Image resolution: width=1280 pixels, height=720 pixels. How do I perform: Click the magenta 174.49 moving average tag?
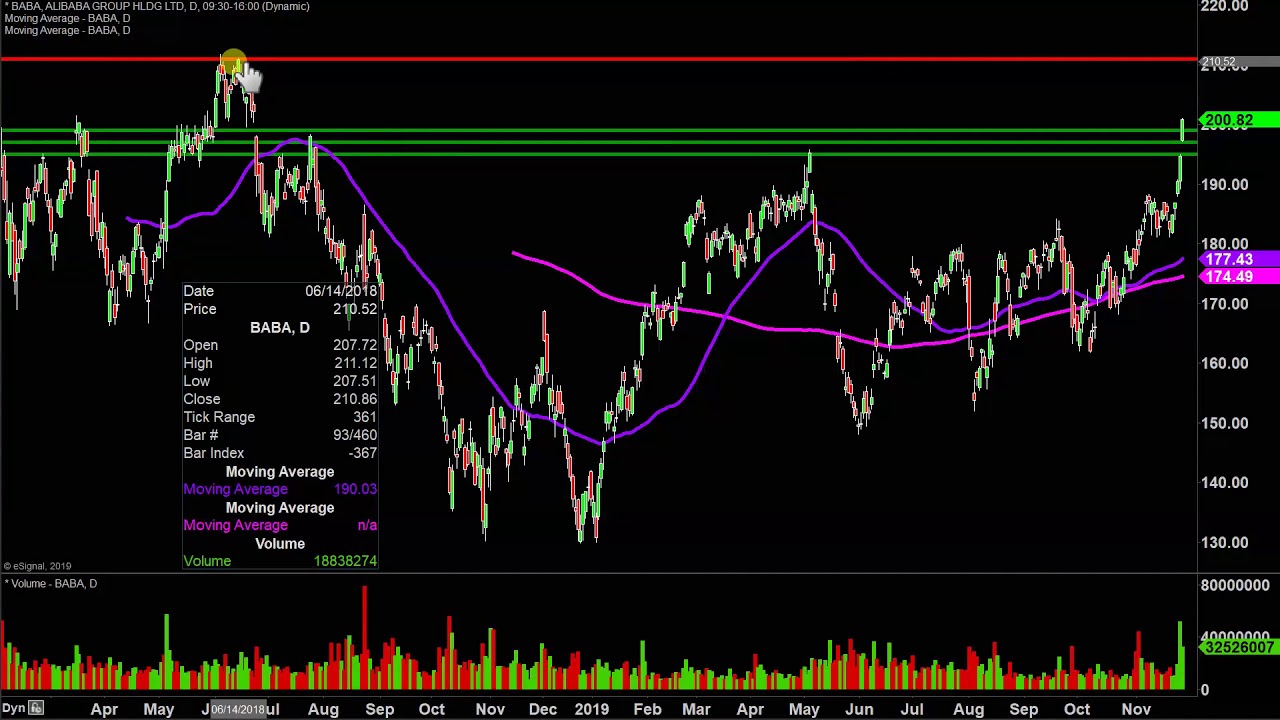click(x=1239, y=276)
